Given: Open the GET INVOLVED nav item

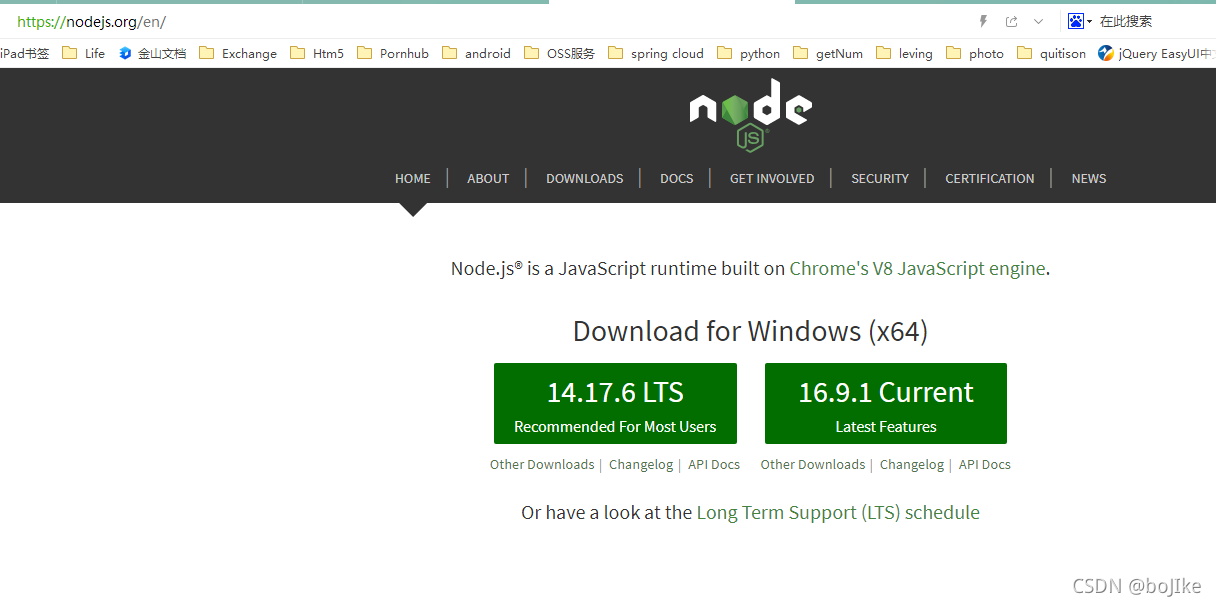Looking at the screenshot, I should (772, 178).
